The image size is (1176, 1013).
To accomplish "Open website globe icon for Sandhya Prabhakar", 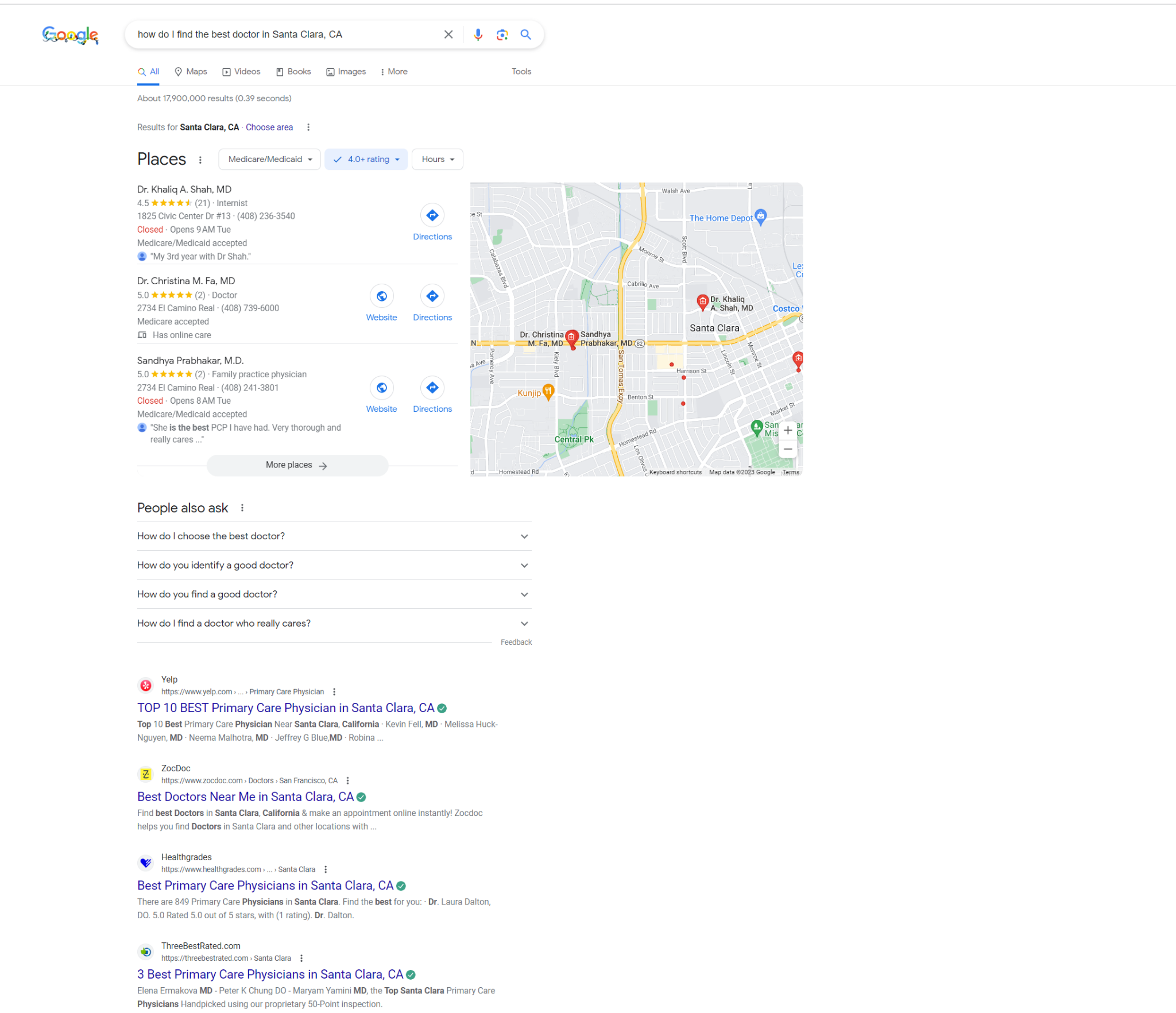I will coord(381,388).
